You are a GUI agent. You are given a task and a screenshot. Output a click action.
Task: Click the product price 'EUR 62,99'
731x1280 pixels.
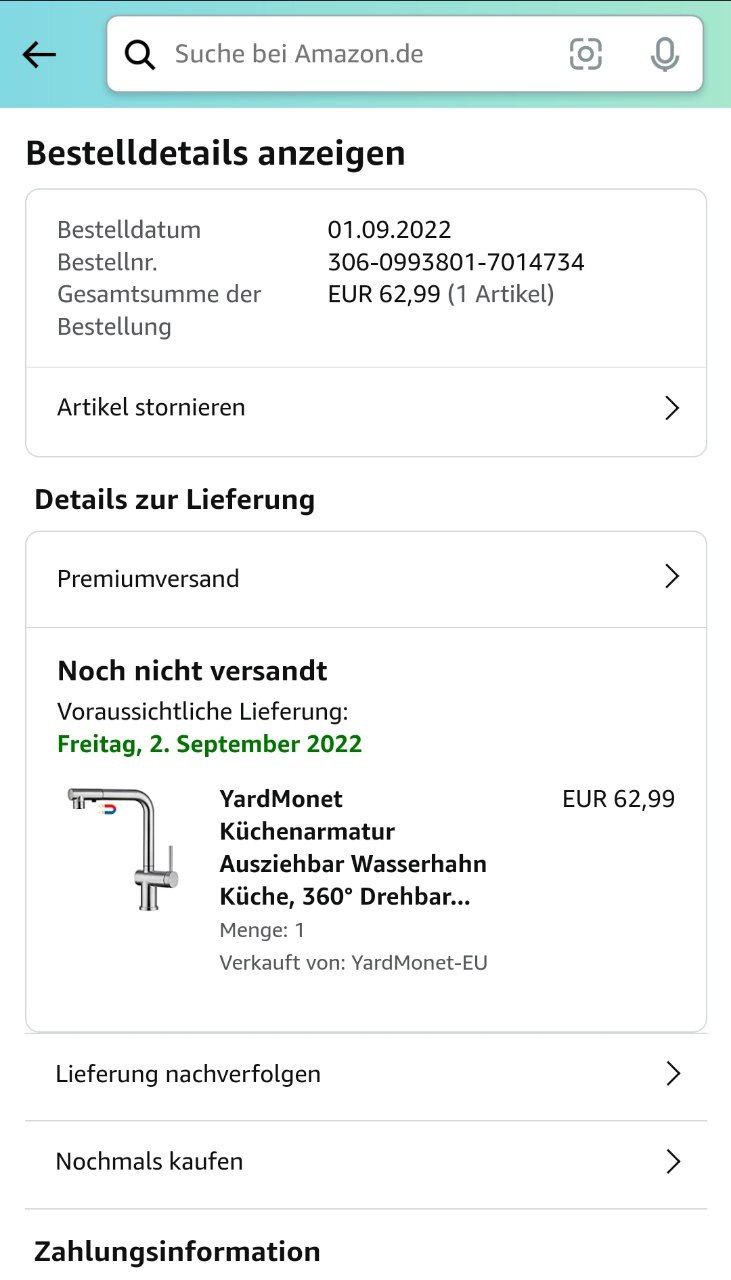coord(618,799)
